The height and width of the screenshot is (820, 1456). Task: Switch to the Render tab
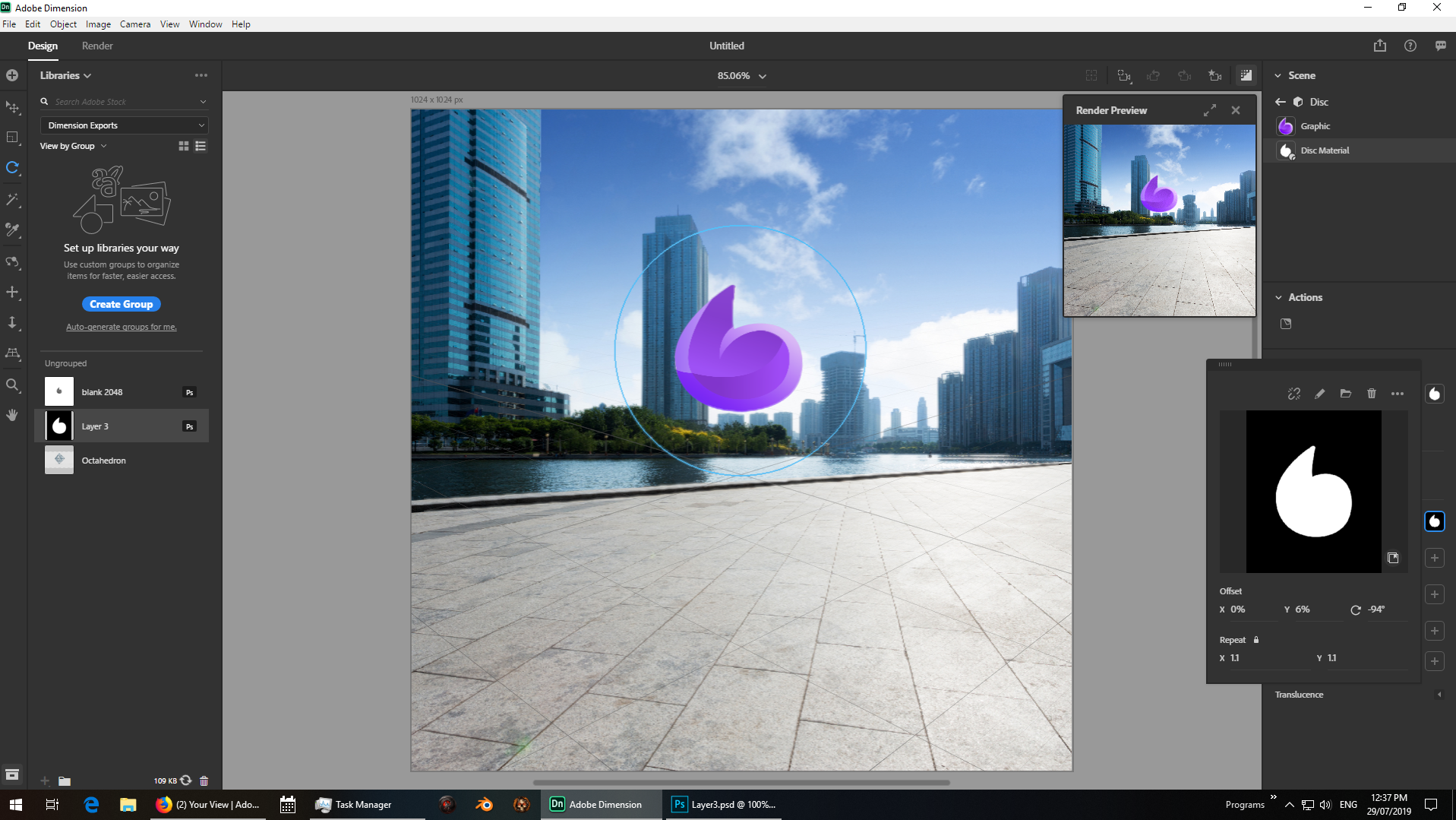click(97, 46)
